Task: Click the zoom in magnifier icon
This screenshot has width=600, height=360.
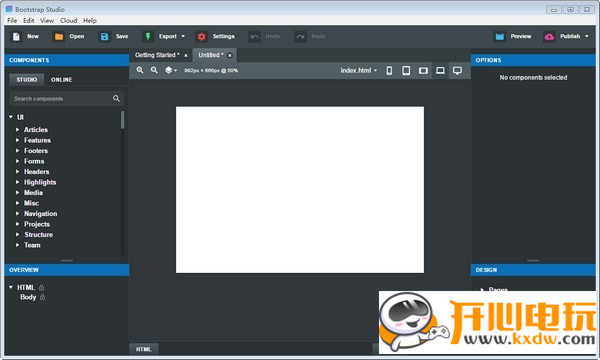Action: [x=140, y=70]
